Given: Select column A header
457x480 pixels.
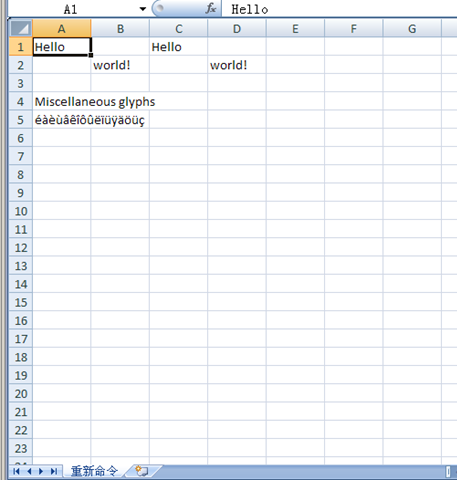Looking at the screenshot, I should pos(62,29).
